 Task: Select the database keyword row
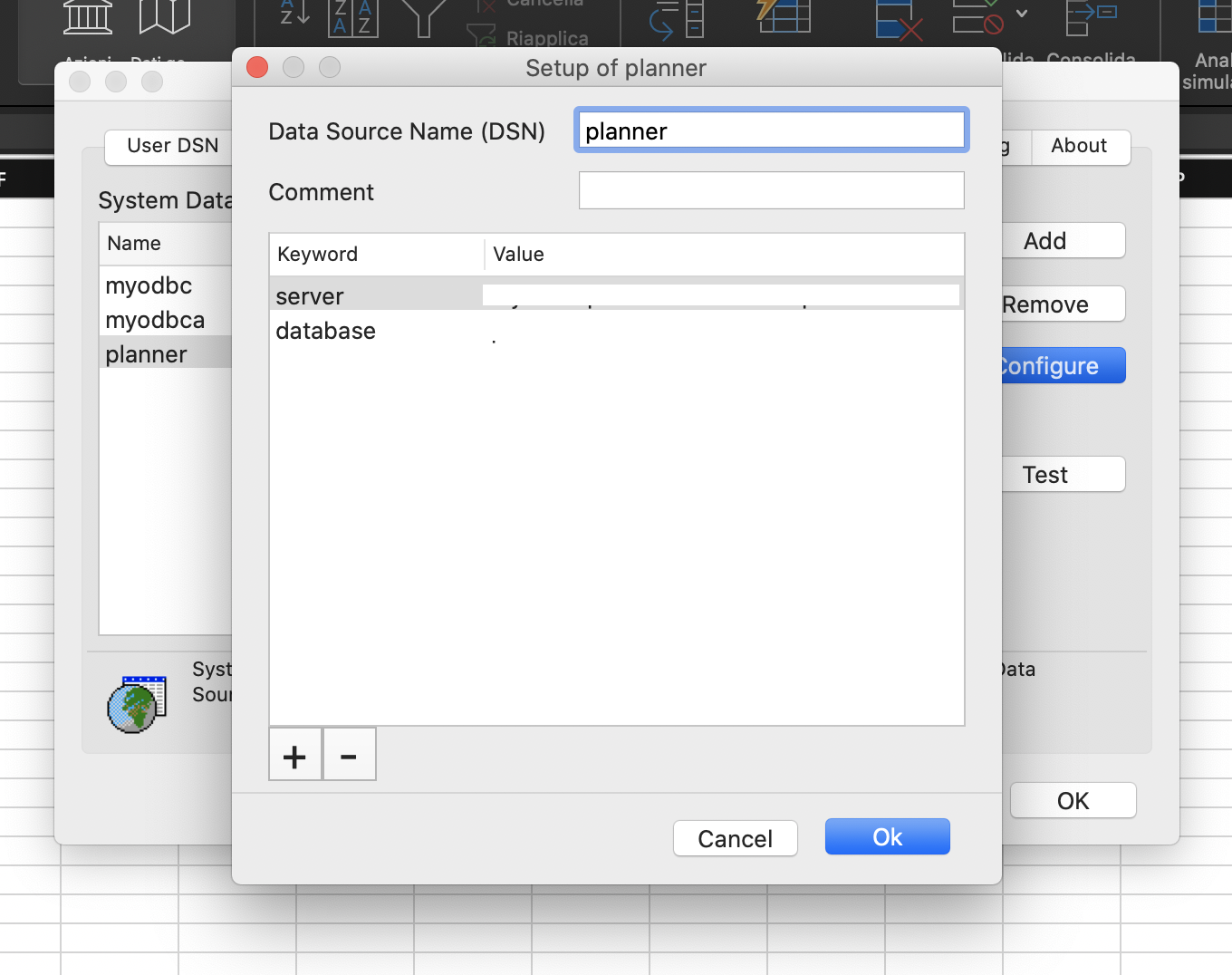(x=616, y=331)
